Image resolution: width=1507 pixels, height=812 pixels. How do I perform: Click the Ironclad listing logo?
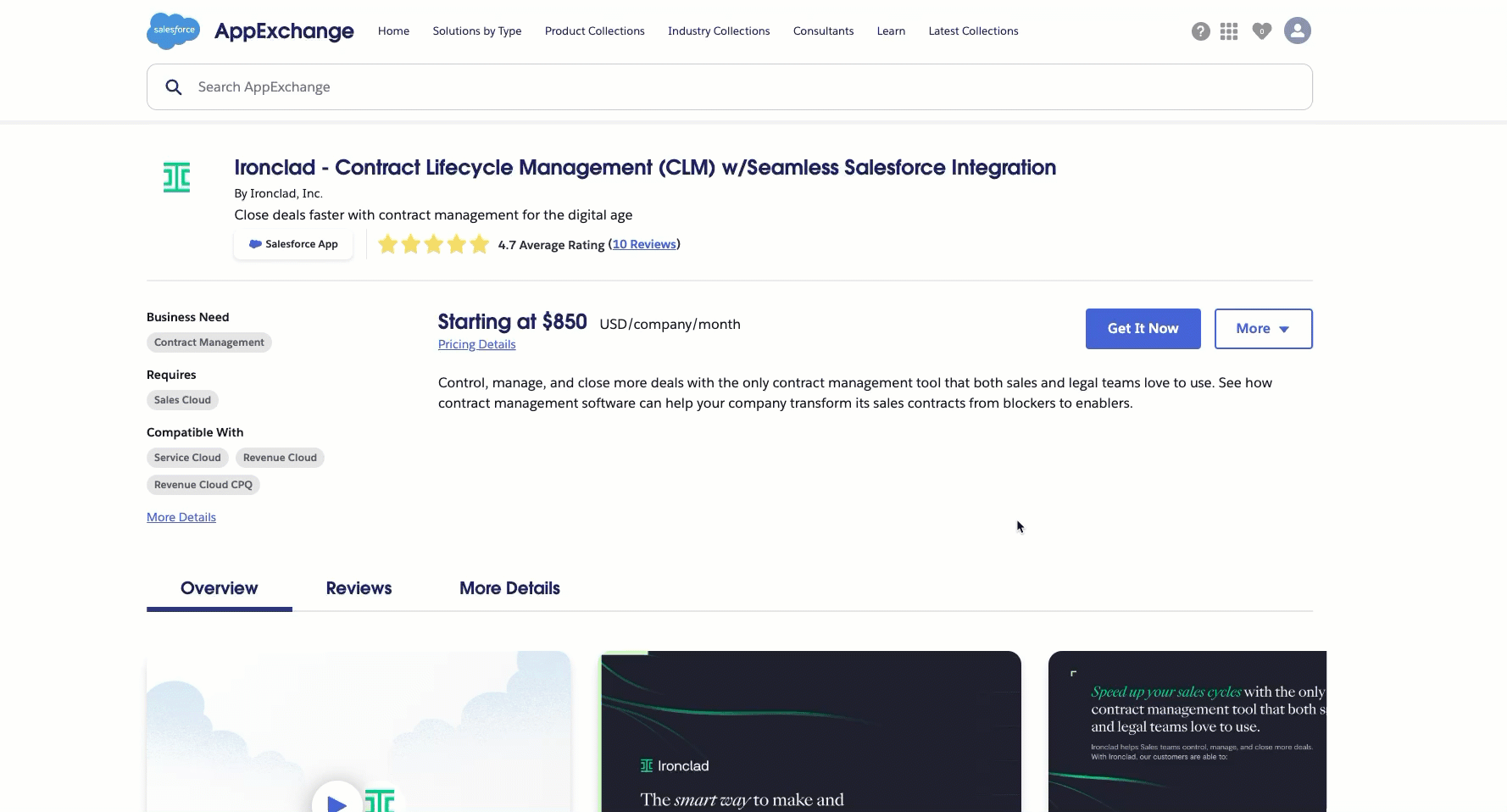point(176,178)
